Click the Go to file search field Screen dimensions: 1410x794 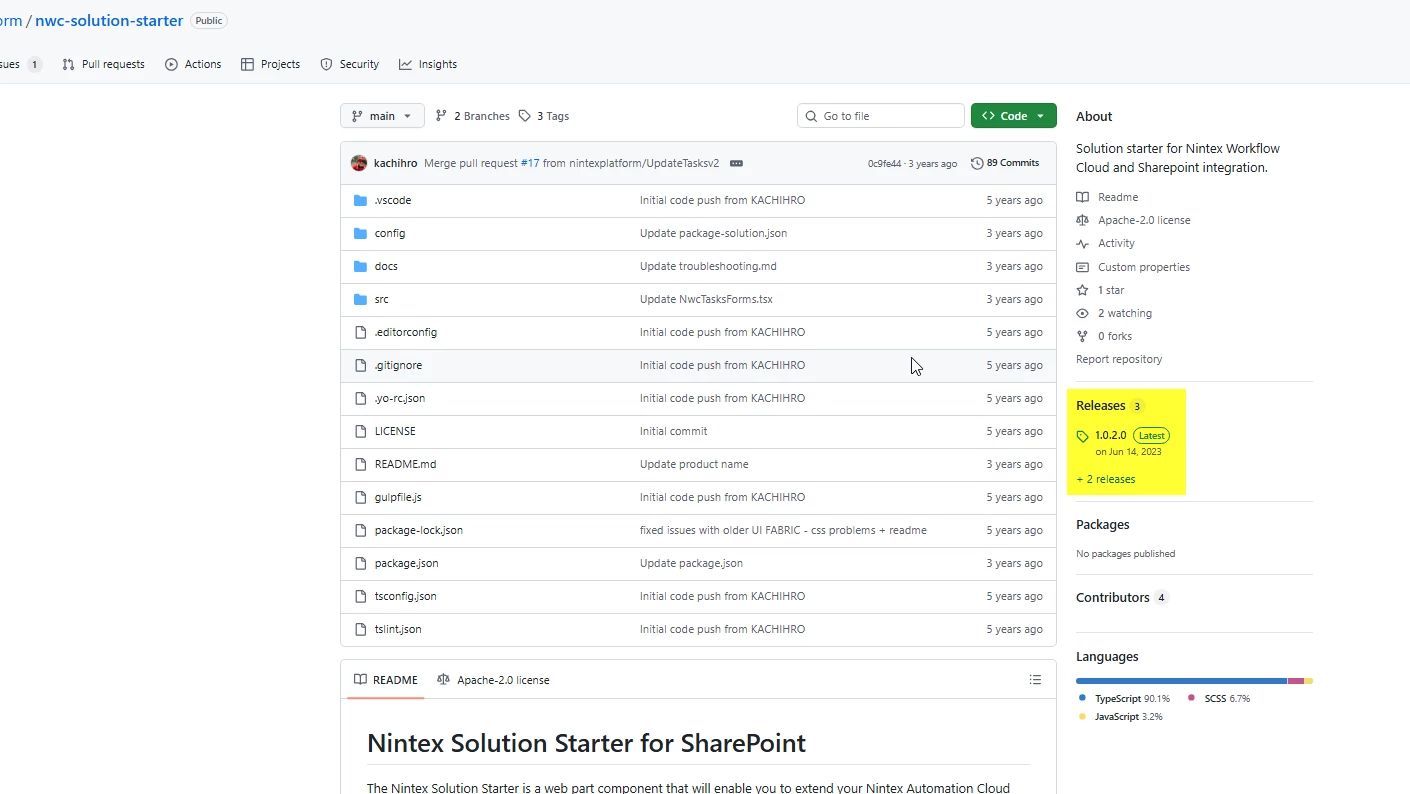click(881, 116)
